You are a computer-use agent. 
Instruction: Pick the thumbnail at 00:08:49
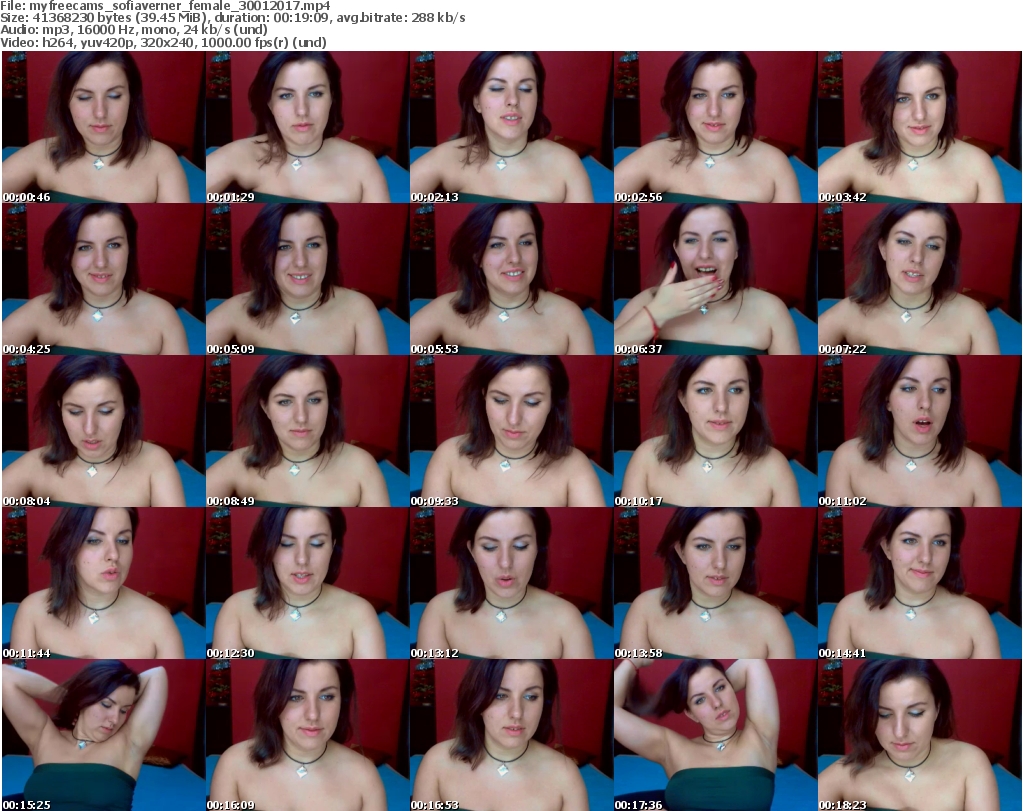tap(308, 432)
